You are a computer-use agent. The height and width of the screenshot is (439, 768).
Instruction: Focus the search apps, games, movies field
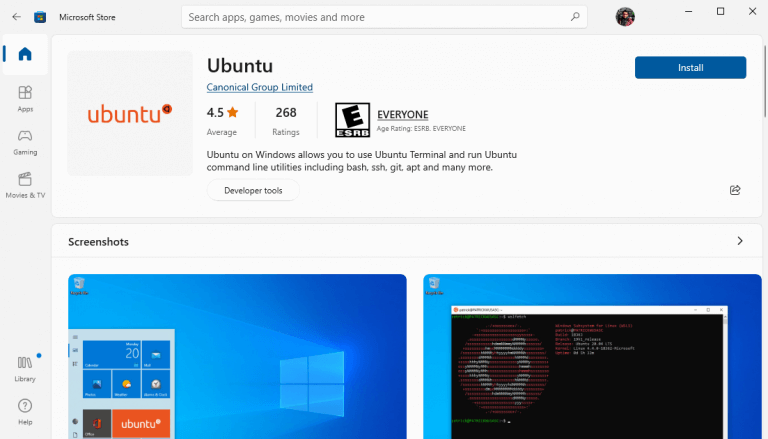[x=384, y=17]
